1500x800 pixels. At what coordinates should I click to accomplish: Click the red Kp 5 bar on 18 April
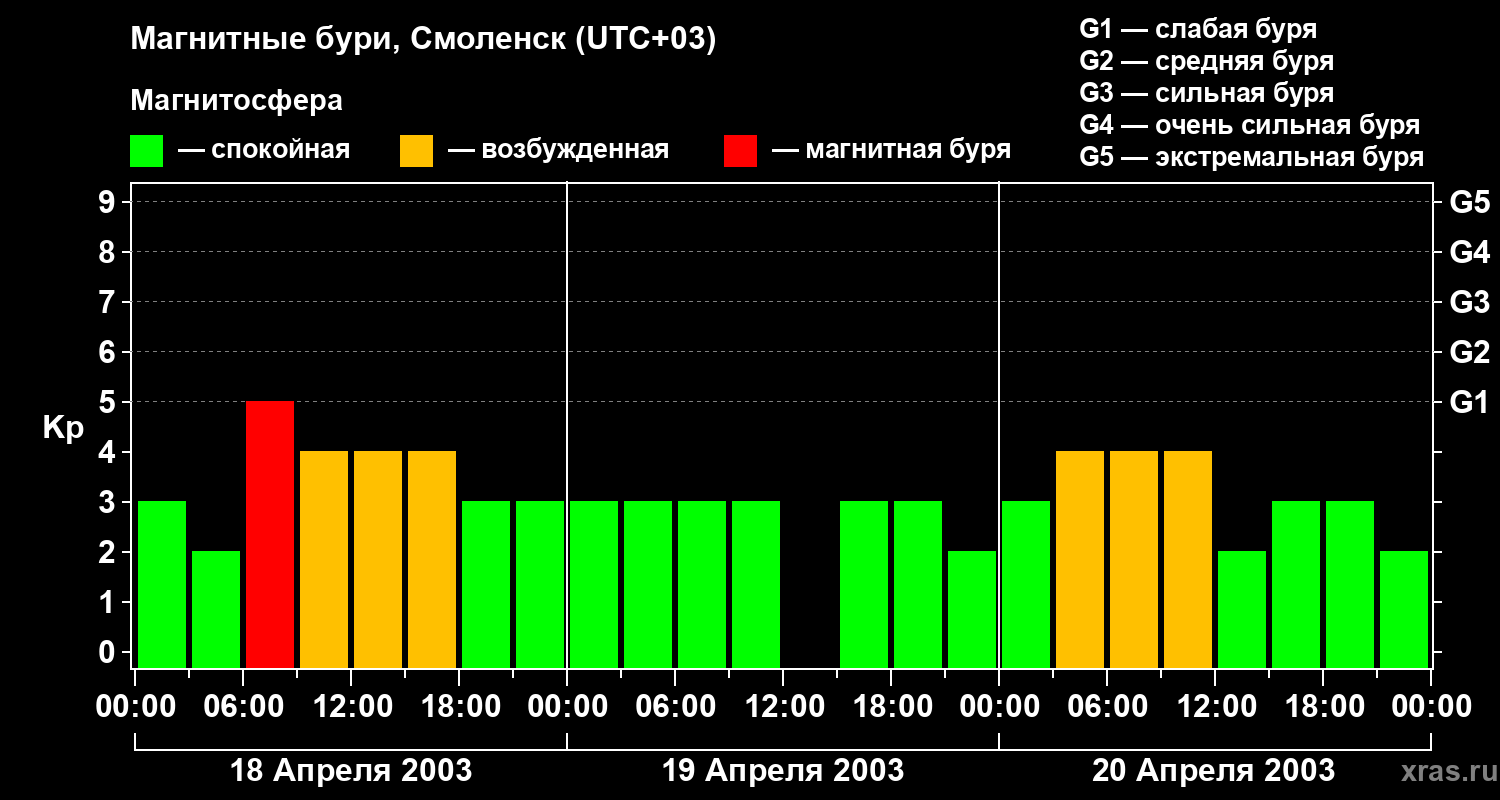270,535
